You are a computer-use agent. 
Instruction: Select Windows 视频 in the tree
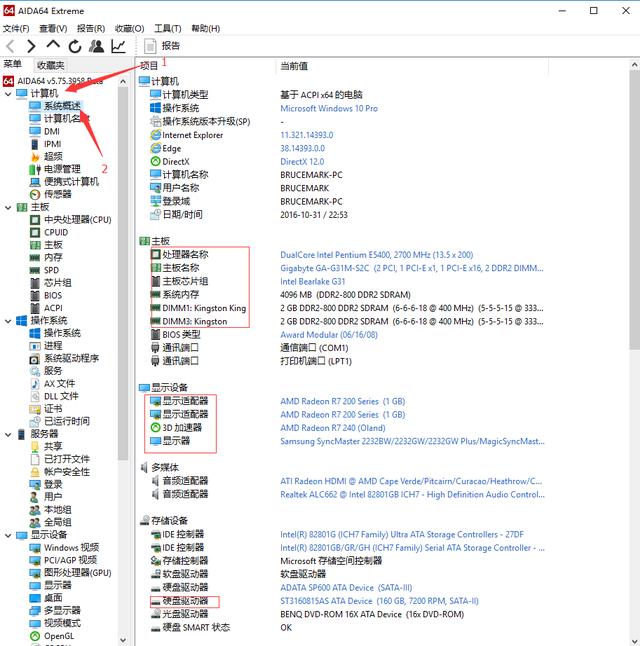(71, 548)
